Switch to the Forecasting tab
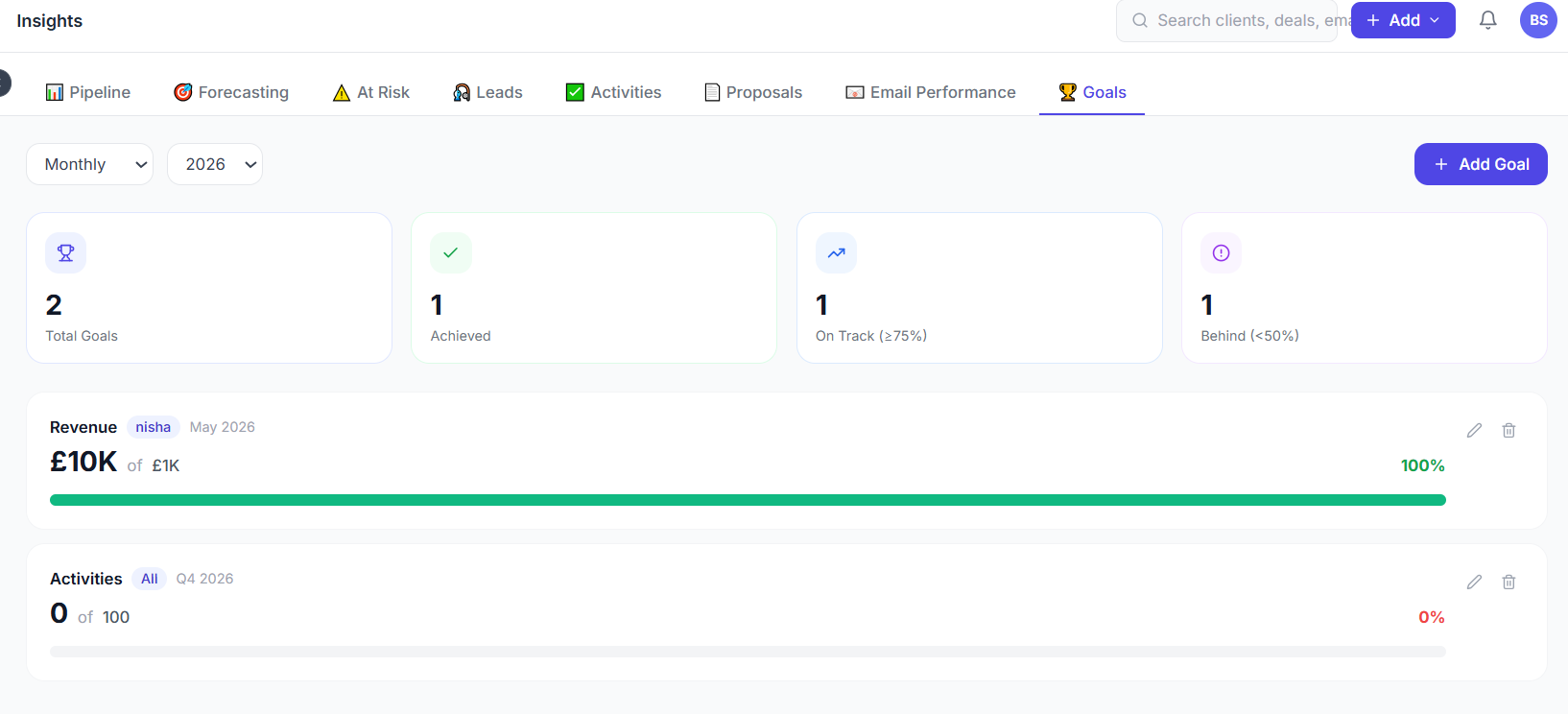1568x714 pixels. click(x=231, y=92)
